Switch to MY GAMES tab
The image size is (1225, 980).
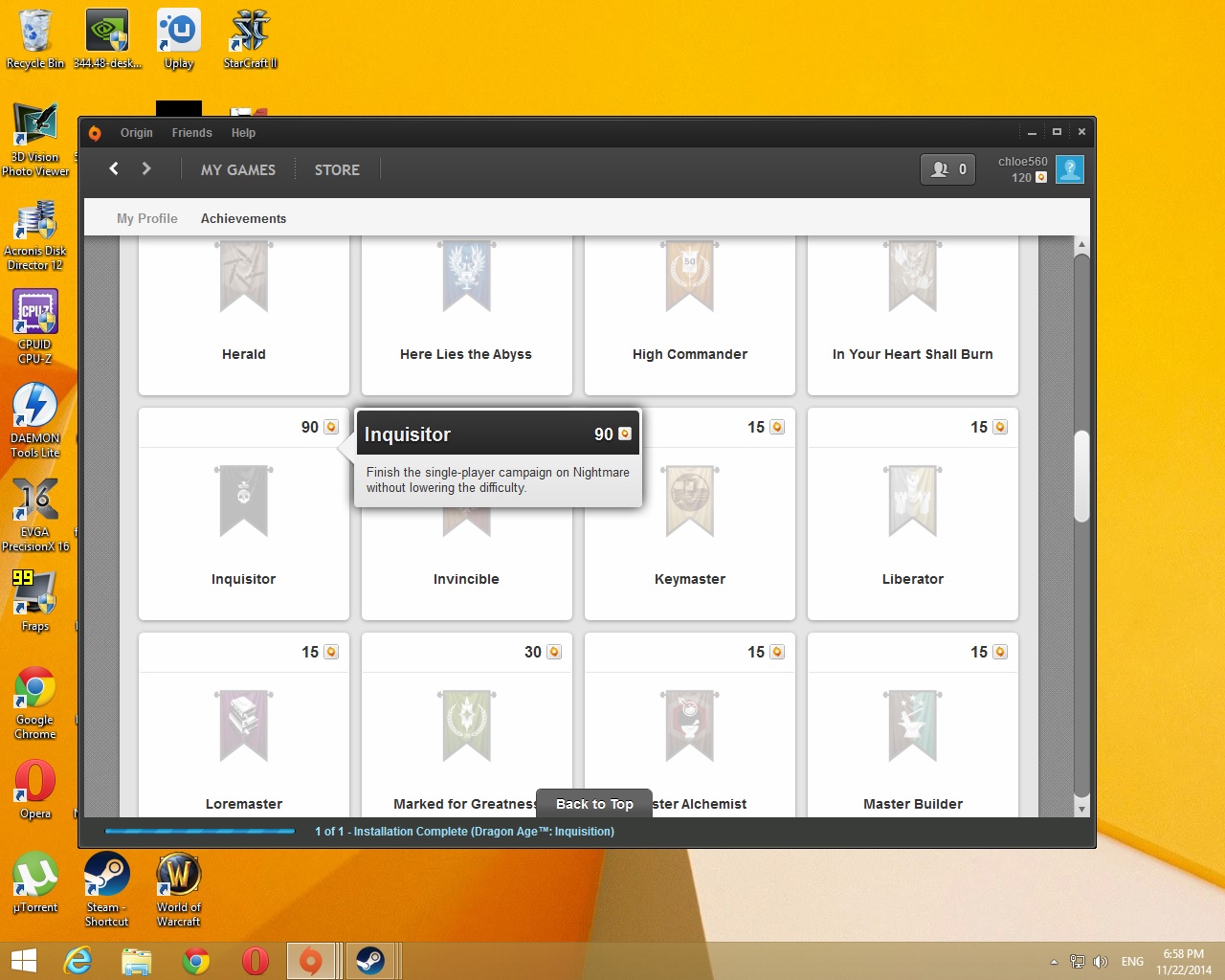click(x=238, y=169)
